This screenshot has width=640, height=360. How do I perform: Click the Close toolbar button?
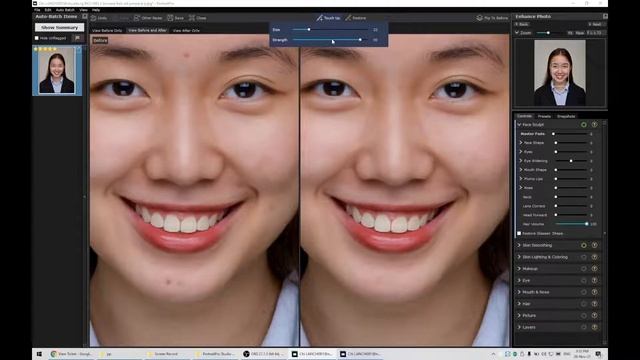point(198,18)
